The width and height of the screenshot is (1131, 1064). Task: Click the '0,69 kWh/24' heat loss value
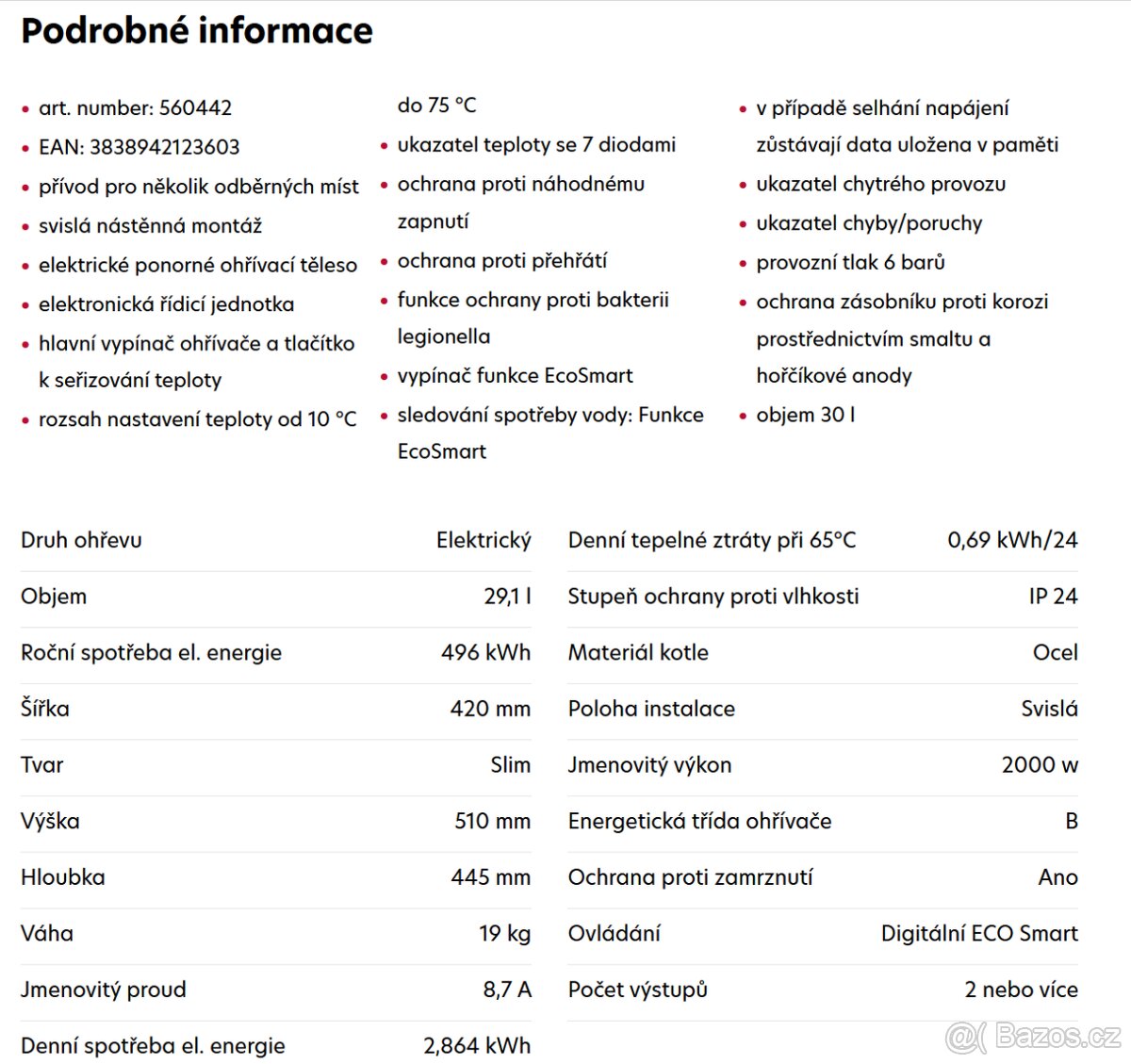coord(1012,541)
